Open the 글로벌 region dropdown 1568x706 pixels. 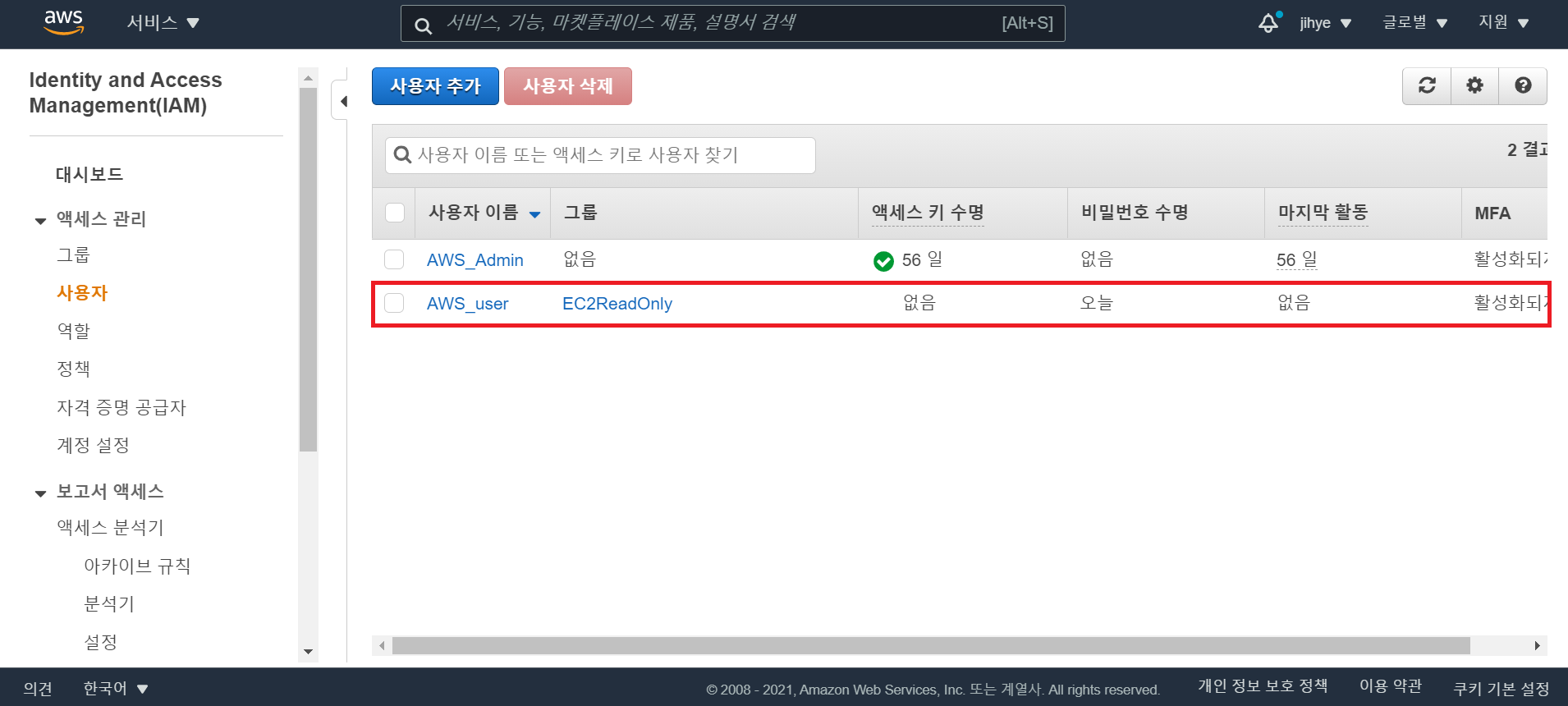pyautogui.click(x=1414, y=23)
